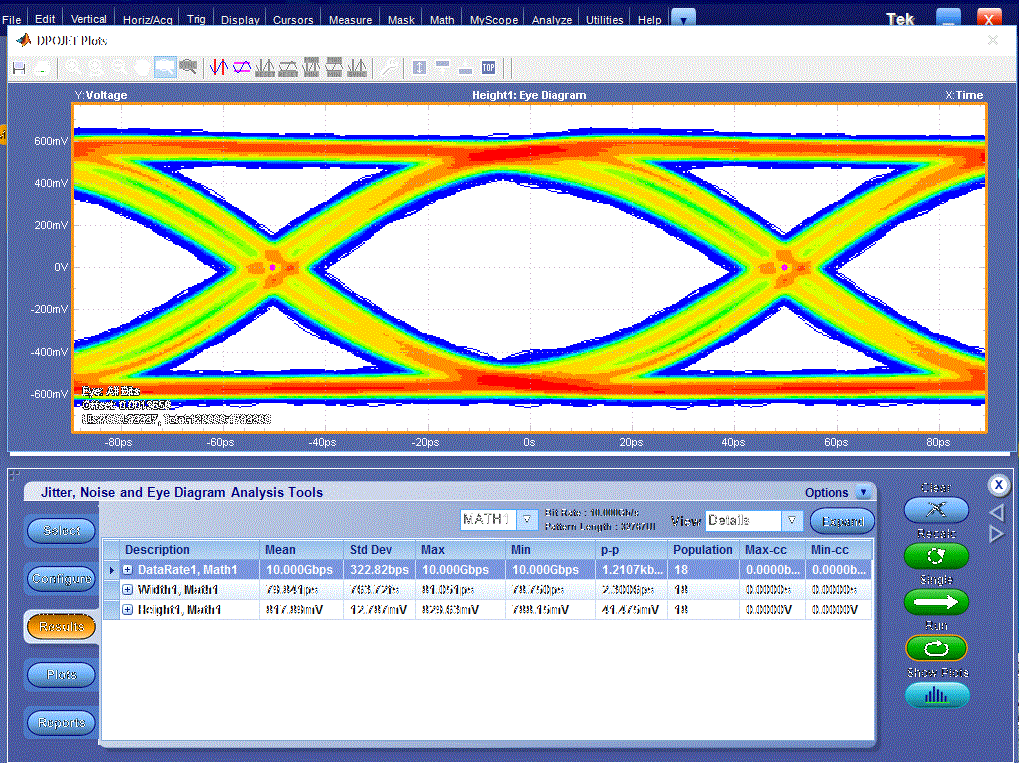
Task: Enable the horizontal cursors (magenta) icon
Action: [242, 67]
